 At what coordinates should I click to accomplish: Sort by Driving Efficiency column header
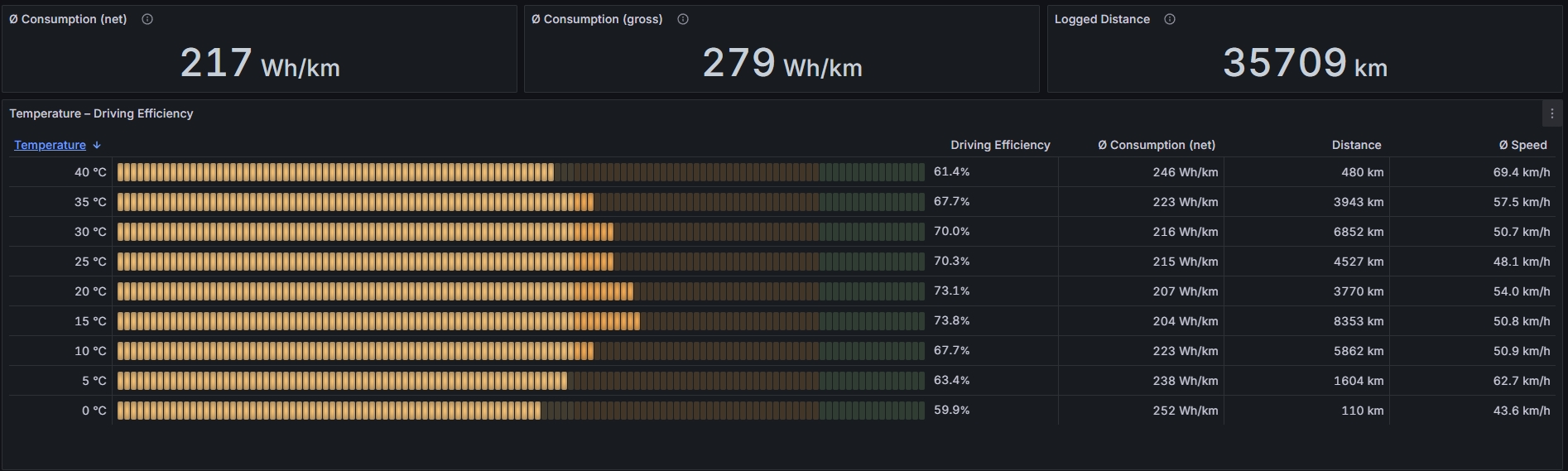(x=999, y=145)
